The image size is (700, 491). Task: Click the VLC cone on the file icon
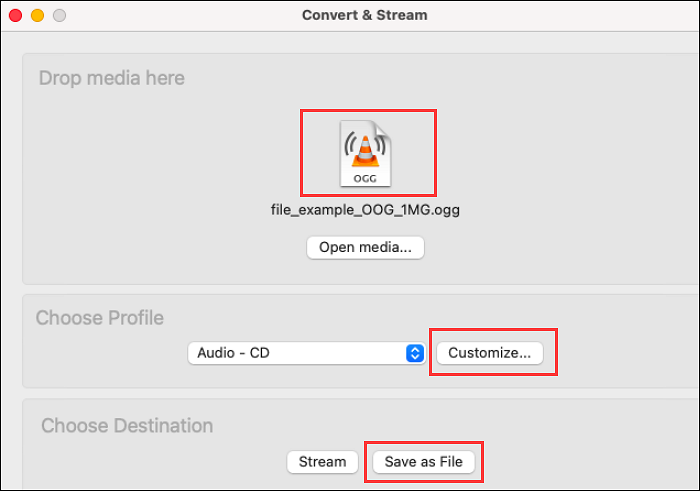click(368, 146)
